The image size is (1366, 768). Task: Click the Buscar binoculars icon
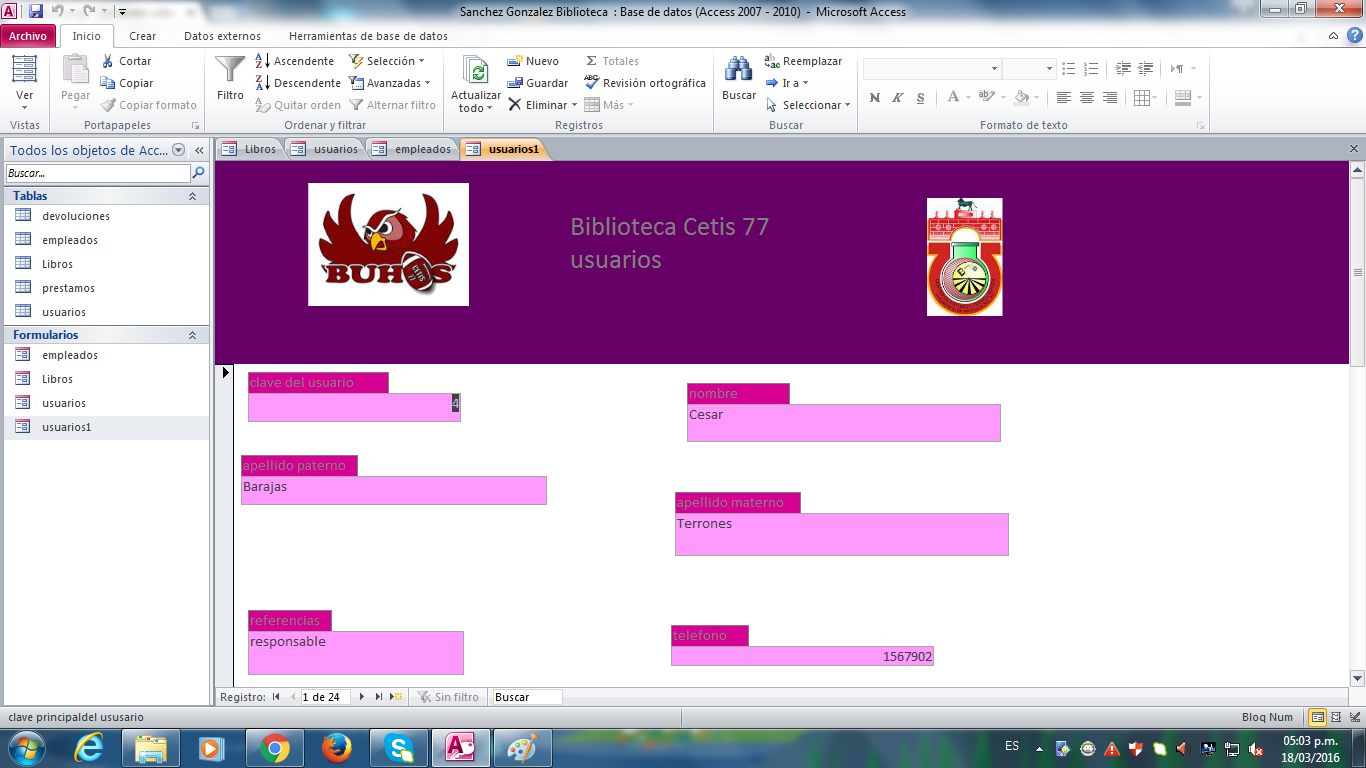coord(738,70)
